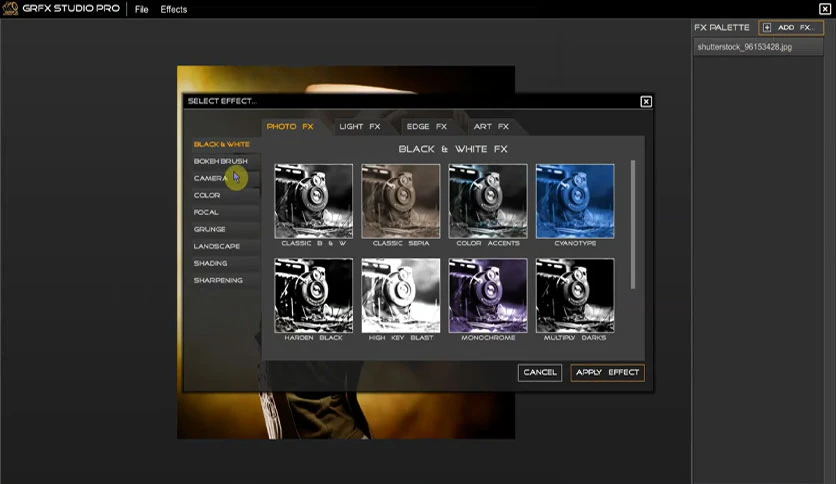Image resolution: width=836 pixels, height=484 pixels.
Task: Choose the Monochrome effect thumbnail
Action: click(x=488, y=295)
